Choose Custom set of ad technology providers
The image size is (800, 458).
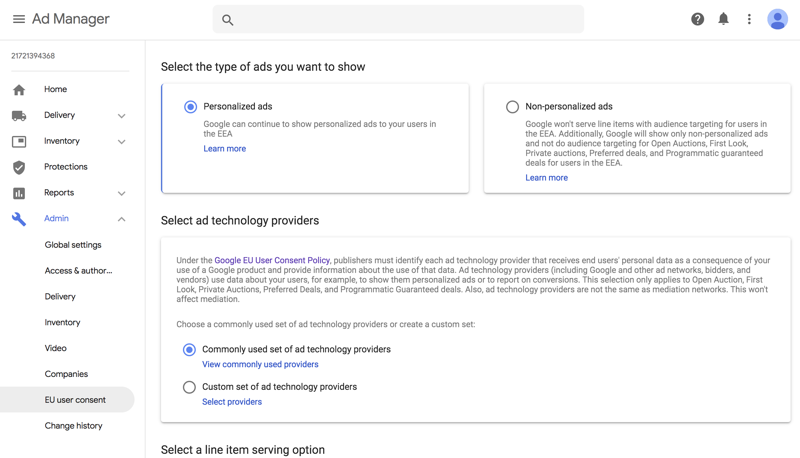189,387
